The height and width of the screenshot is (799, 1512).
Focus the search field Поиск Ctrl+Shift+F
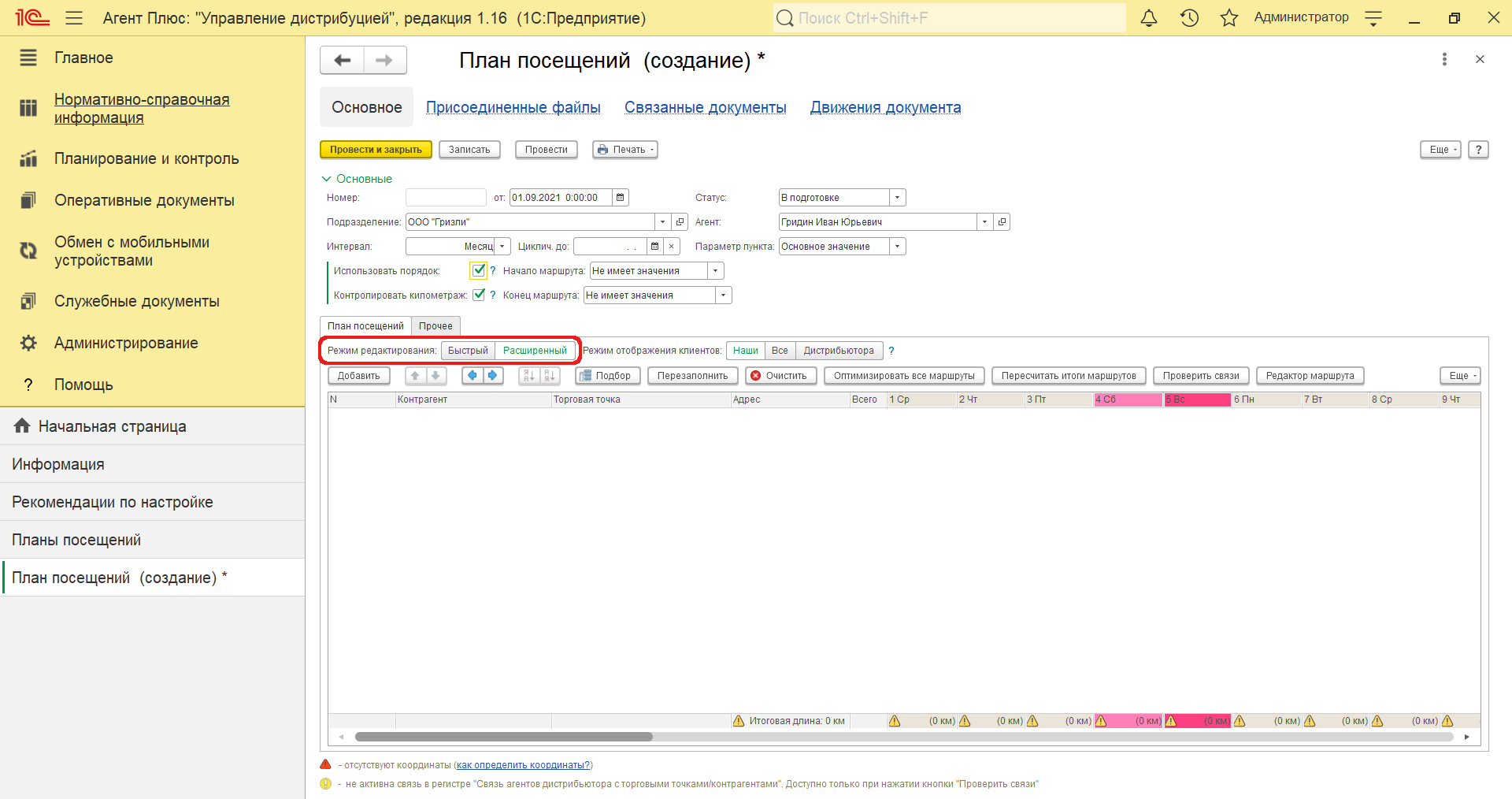coord(950,17)
